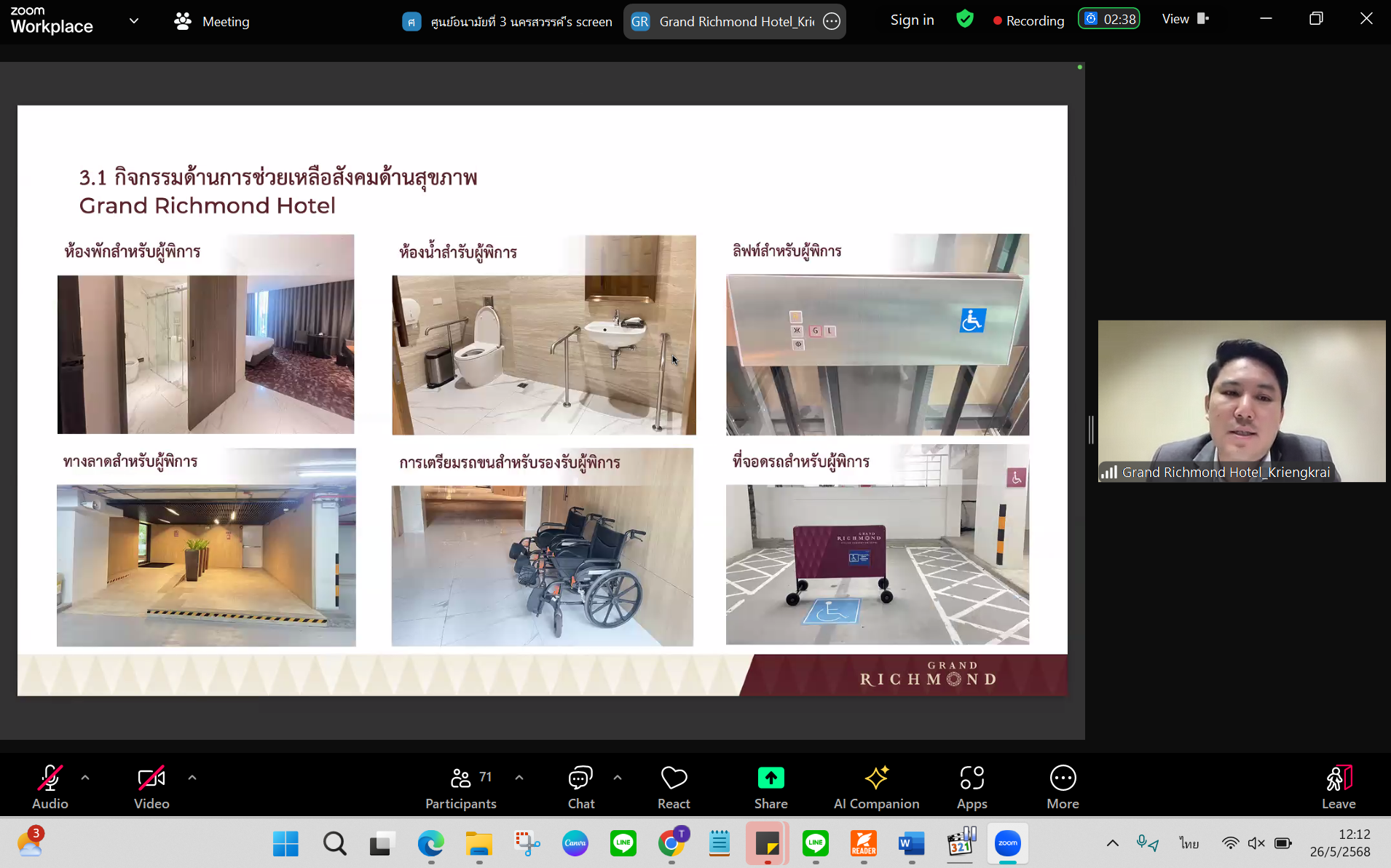Open the More options menu
The width and height of the screenshot is (1391, 868).
click(x=1063, y=787)
